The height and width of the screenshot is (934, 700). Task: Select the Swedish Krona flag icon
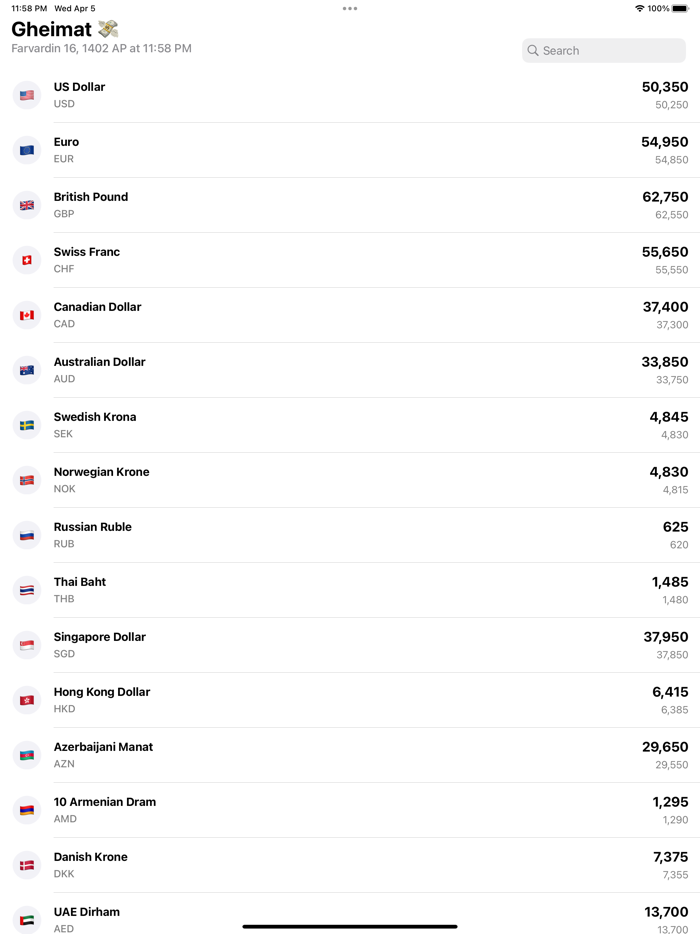click(x=27, y=425)
